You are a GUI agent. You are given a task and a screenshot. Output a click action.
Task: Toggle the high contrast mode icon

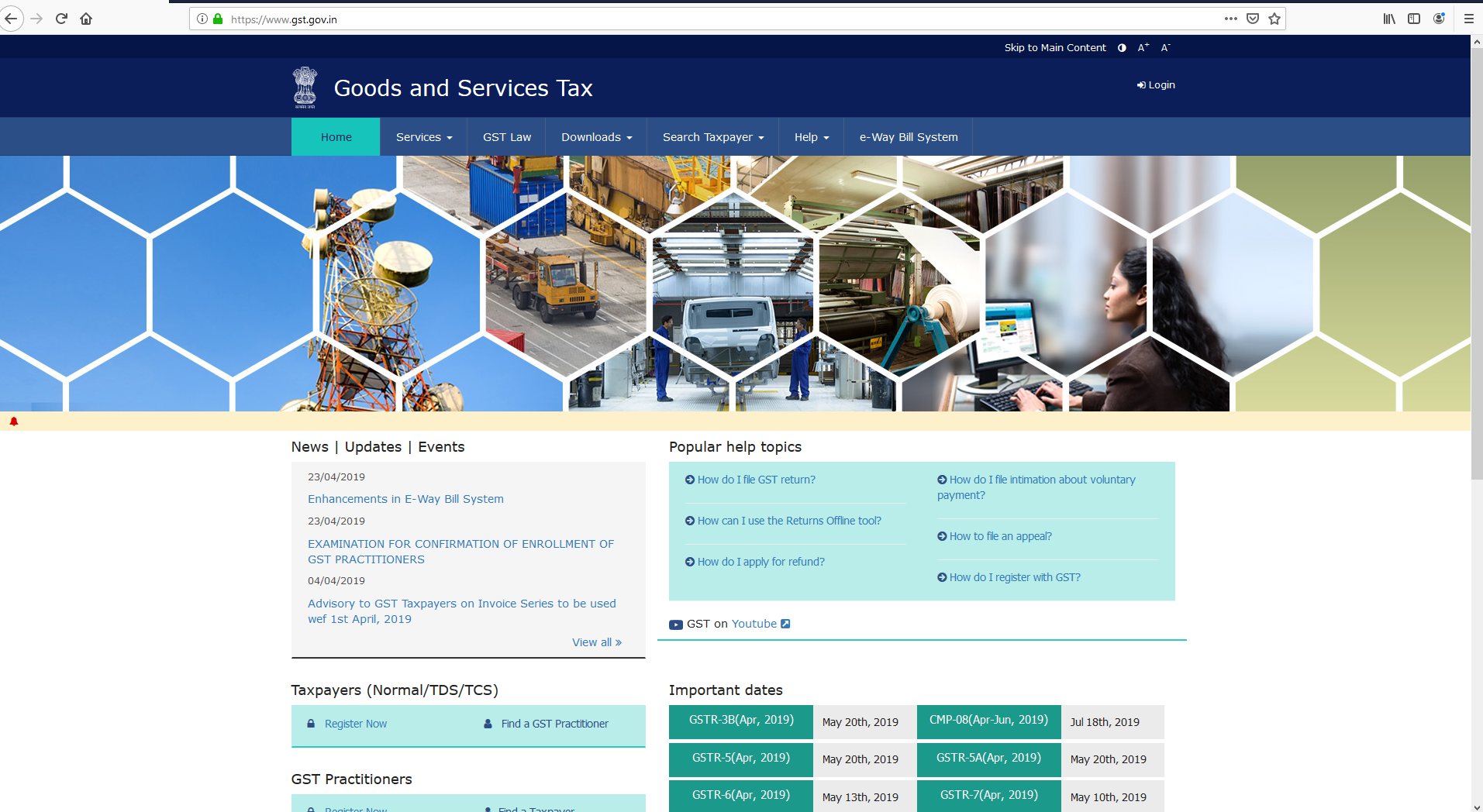pyautogui.click(x=1122, y=48)
